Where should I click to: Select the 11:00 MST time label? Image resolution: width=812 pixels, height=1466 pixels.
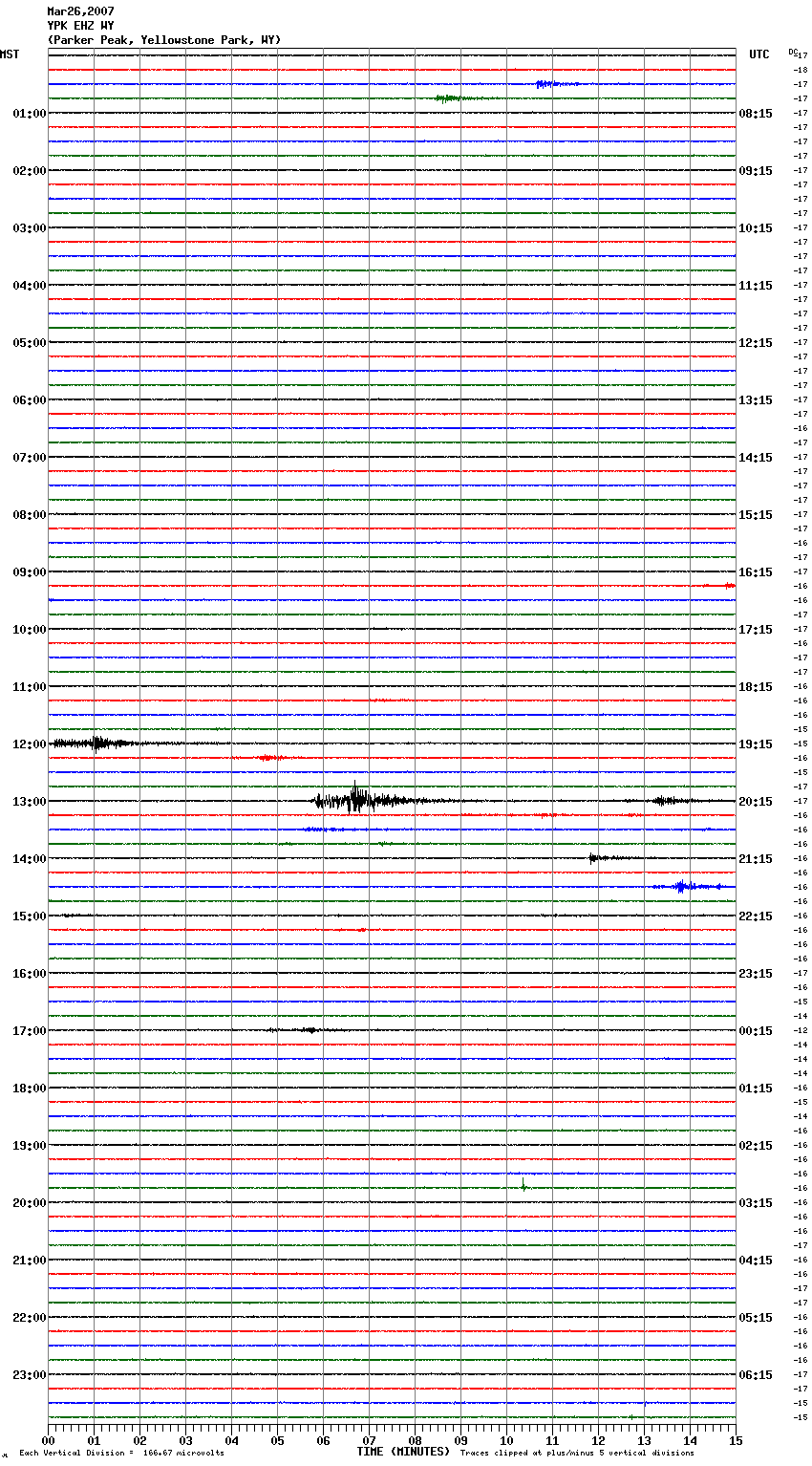point(30,687)
